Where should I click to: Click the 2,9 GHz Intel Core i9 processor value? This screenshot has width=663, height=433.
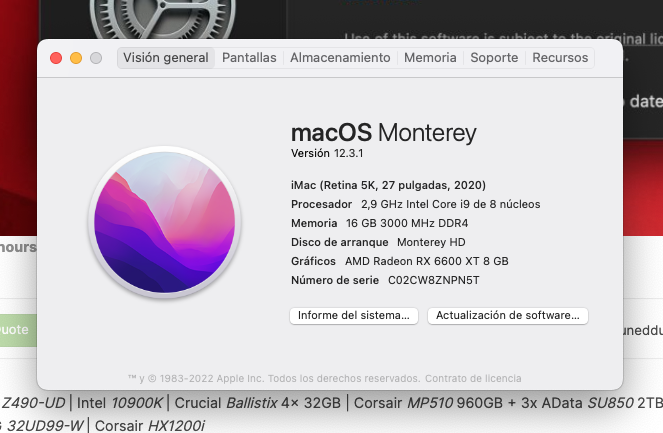[450, 204]
